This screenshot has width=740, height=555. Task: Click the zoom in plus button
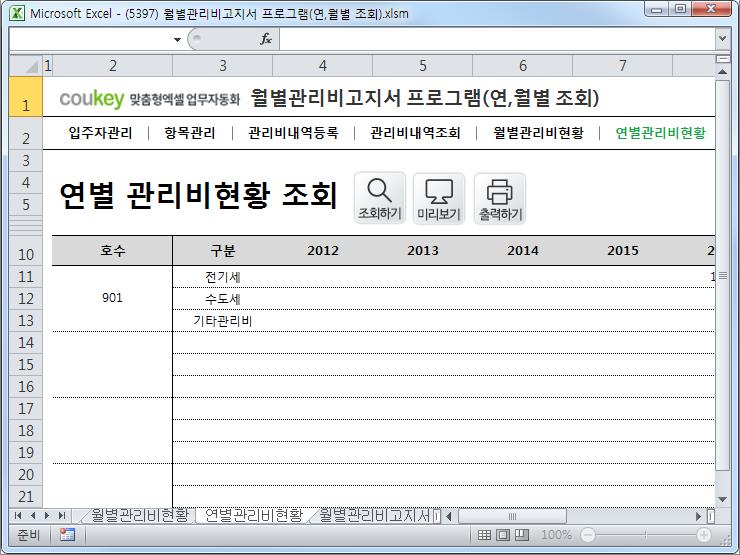(704, 535)
